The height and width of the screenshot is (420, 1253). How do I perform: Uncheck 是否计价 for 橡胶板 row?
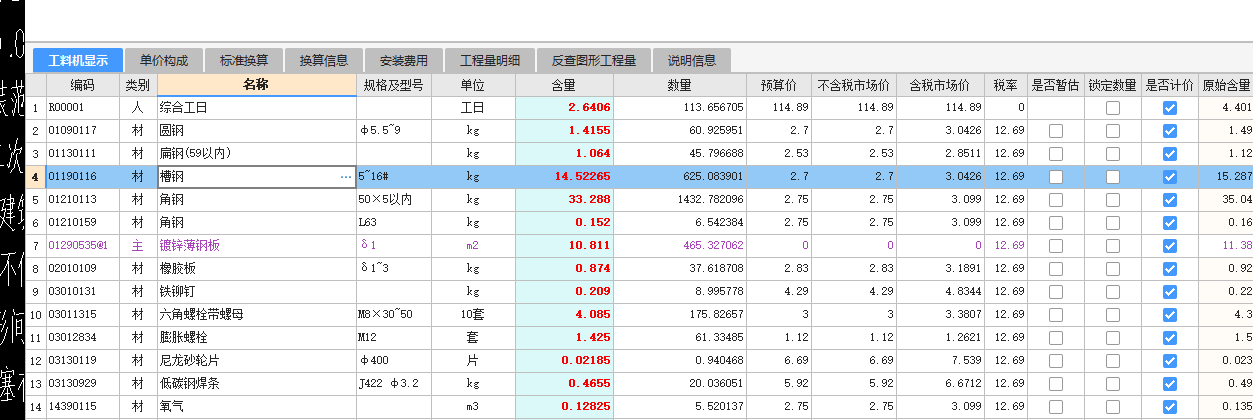(1170, 268)
